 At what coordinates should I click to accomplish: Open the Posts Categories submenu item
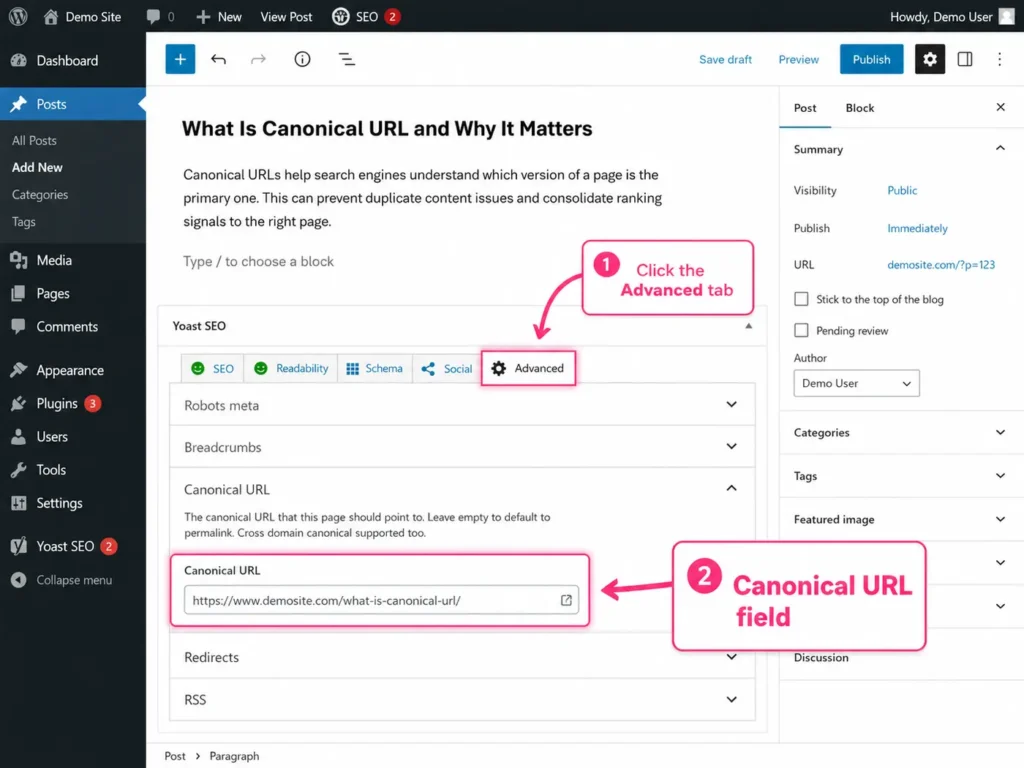(x=40, y=195)
